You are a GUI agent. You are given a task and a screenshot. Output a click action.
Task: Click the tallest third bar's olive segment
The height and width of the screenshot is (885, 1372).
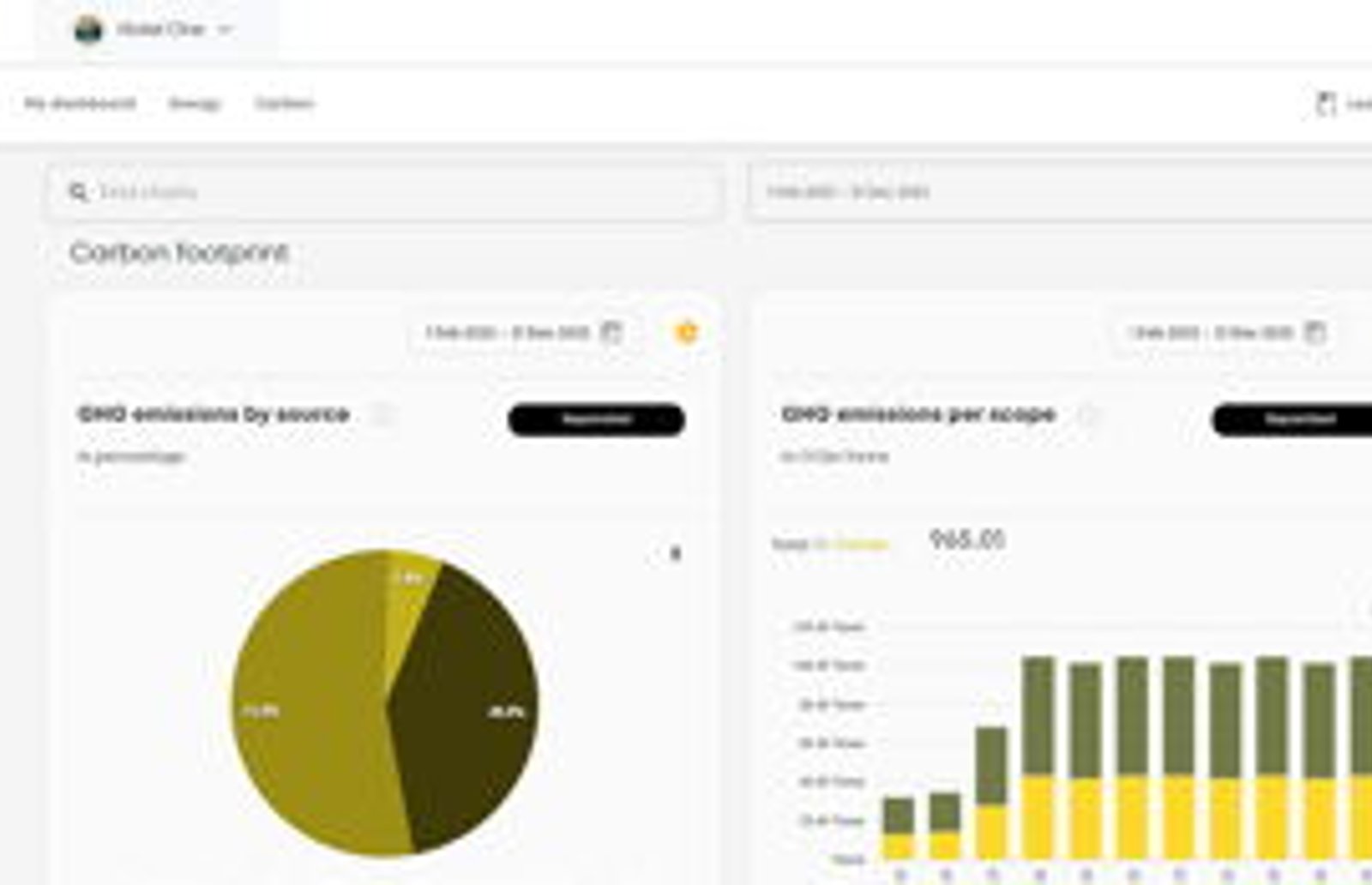pyautogui.click(x=991, y=767)
